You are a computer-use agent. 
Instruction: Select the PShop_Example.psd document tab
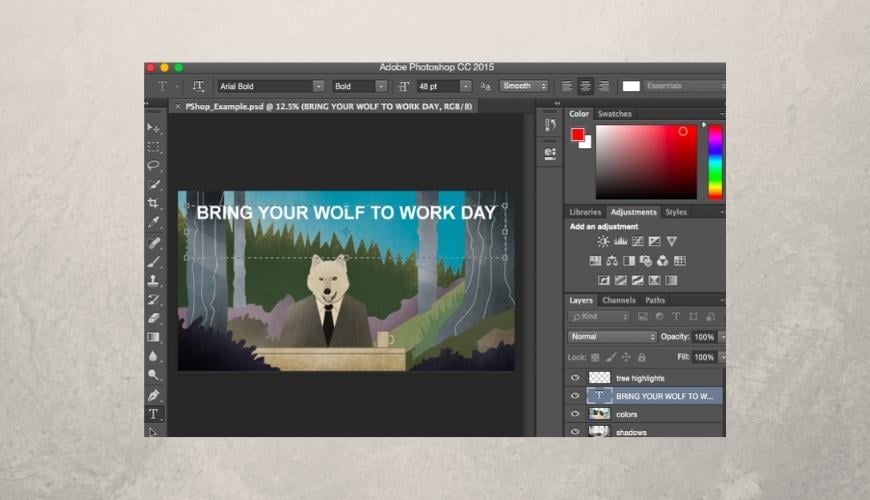pos(323,107)
